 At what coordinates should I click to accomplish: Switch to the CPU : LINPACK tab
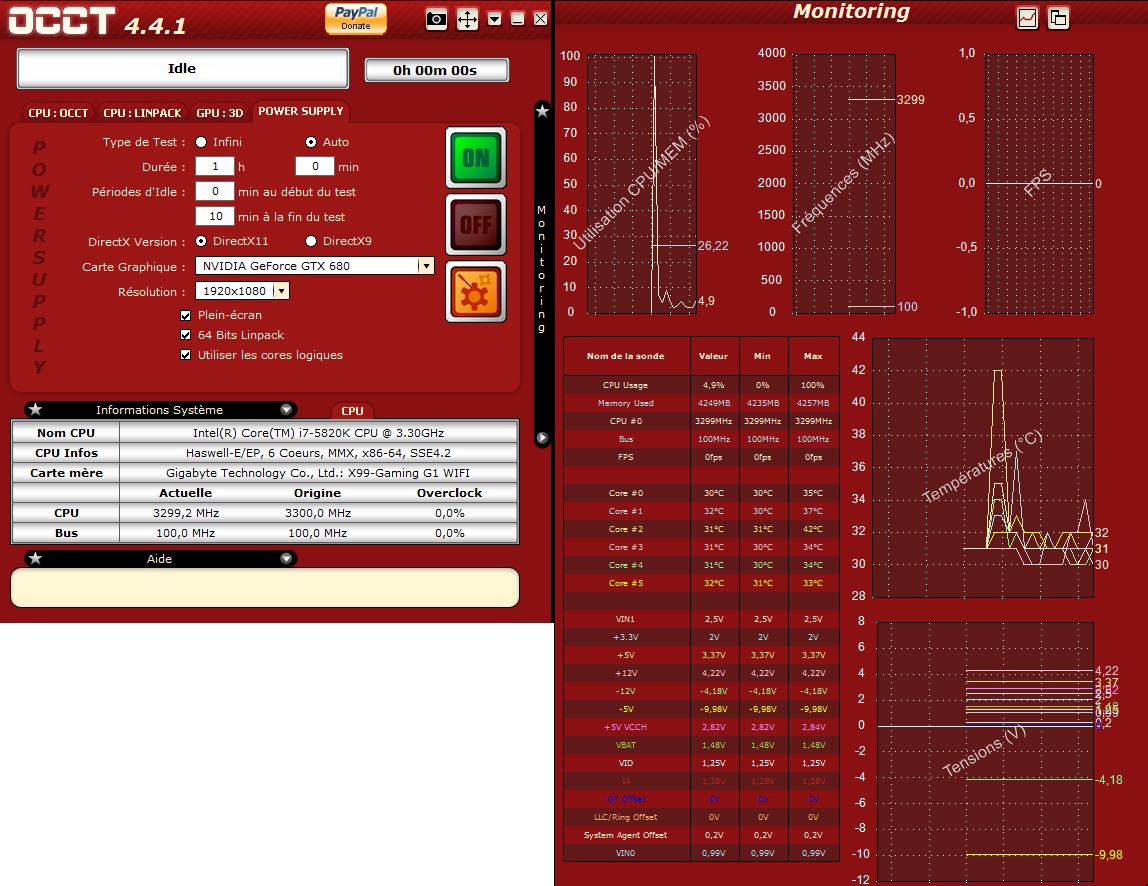142,113
